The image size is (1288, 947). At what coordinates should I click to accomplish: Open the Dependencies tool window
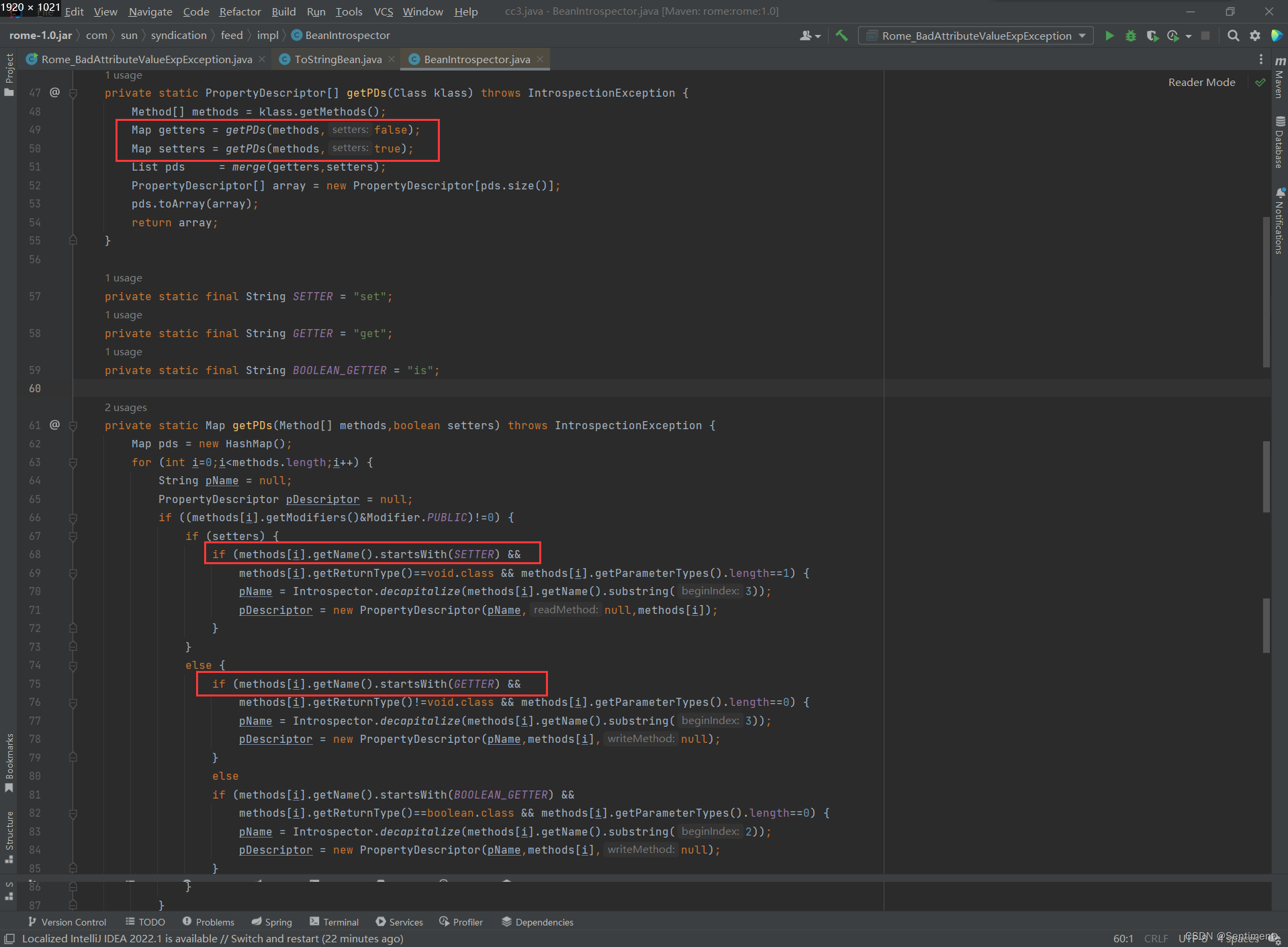538,921
